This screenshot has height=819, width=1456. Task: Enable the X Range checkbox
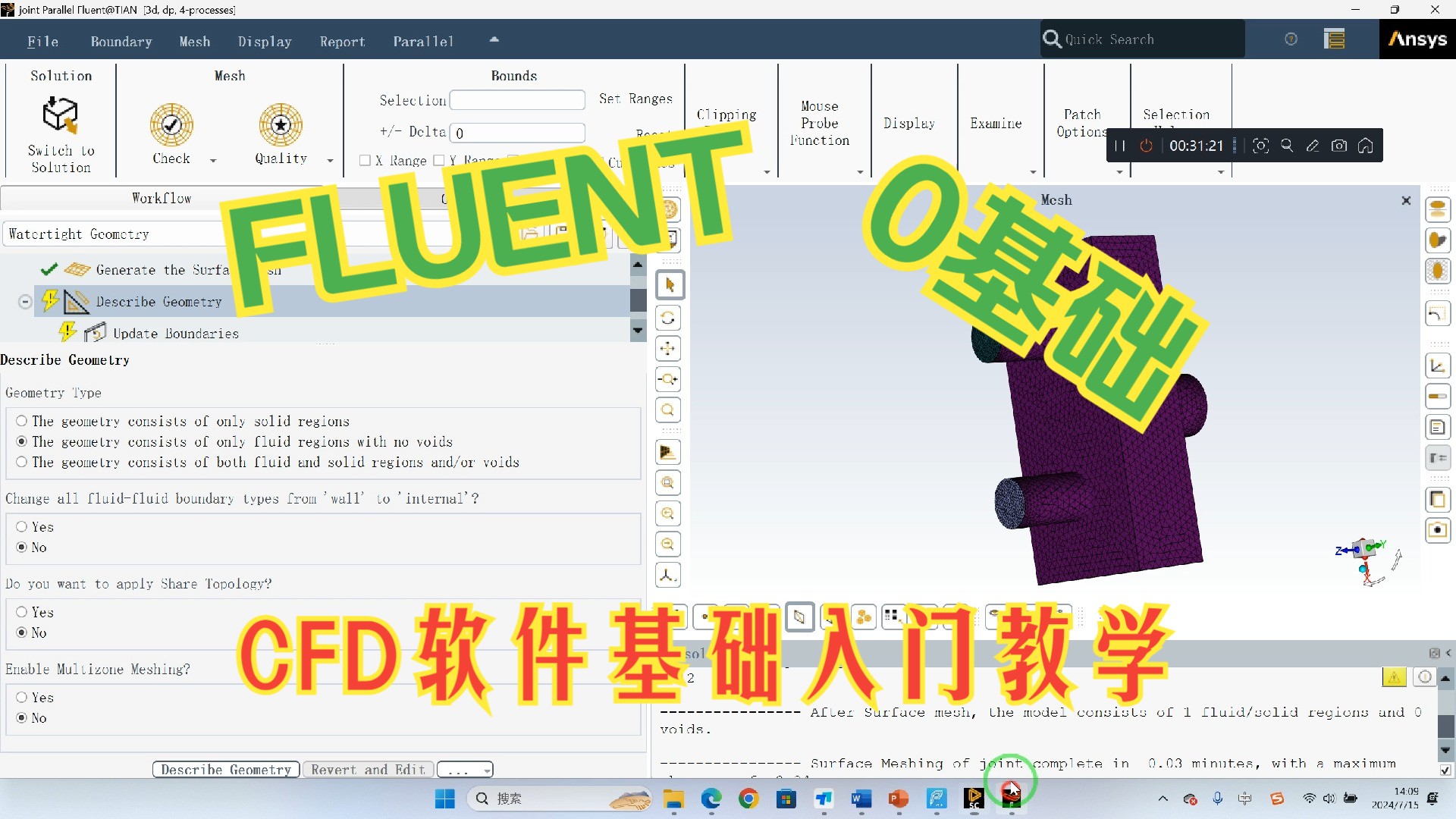point(365,160)
